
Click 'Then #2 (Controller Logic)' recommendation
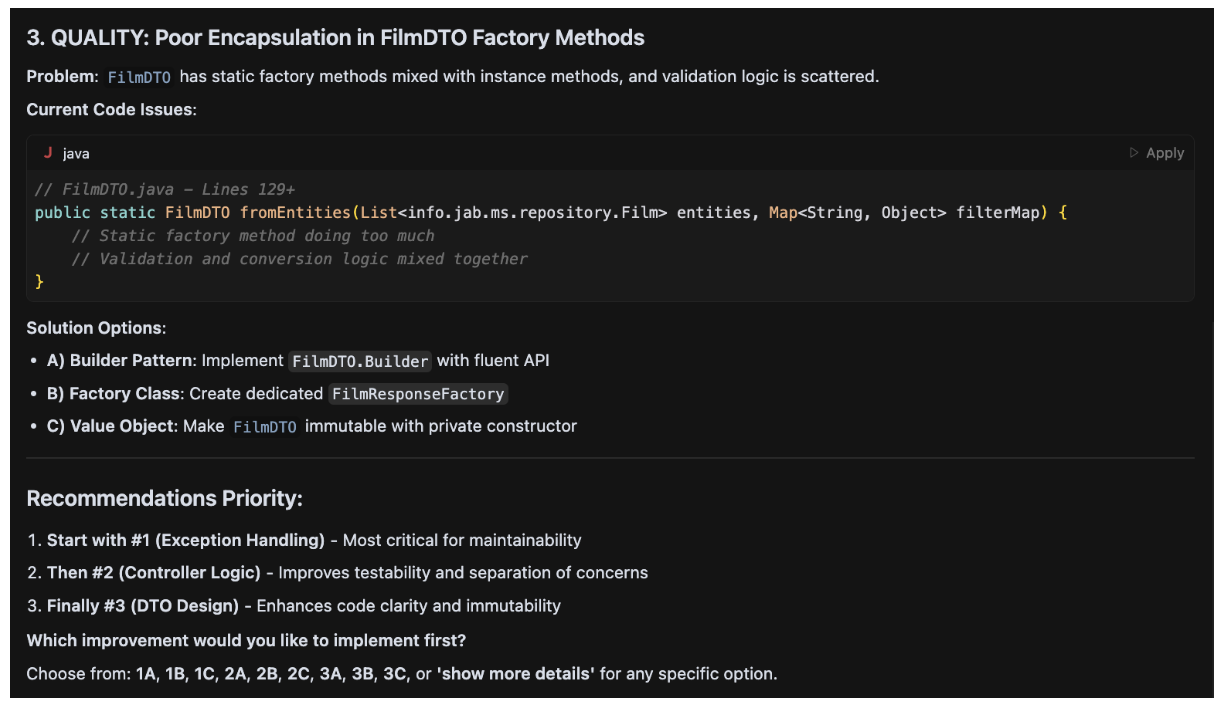click(153, 573)
